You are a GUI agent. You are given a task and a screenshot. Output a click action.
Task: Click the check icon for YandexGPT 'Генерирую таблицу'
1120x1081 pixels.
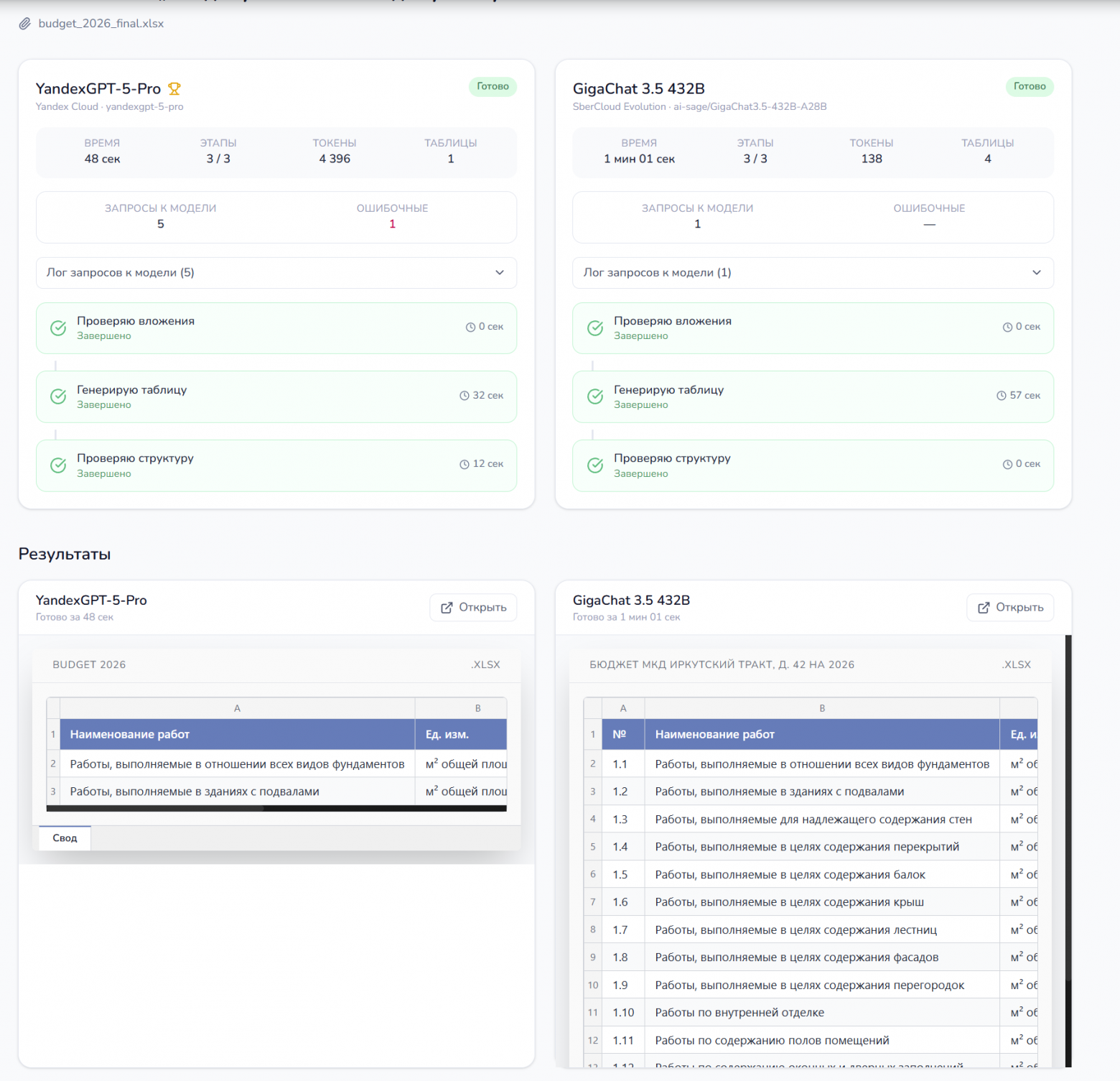(58, 396)
